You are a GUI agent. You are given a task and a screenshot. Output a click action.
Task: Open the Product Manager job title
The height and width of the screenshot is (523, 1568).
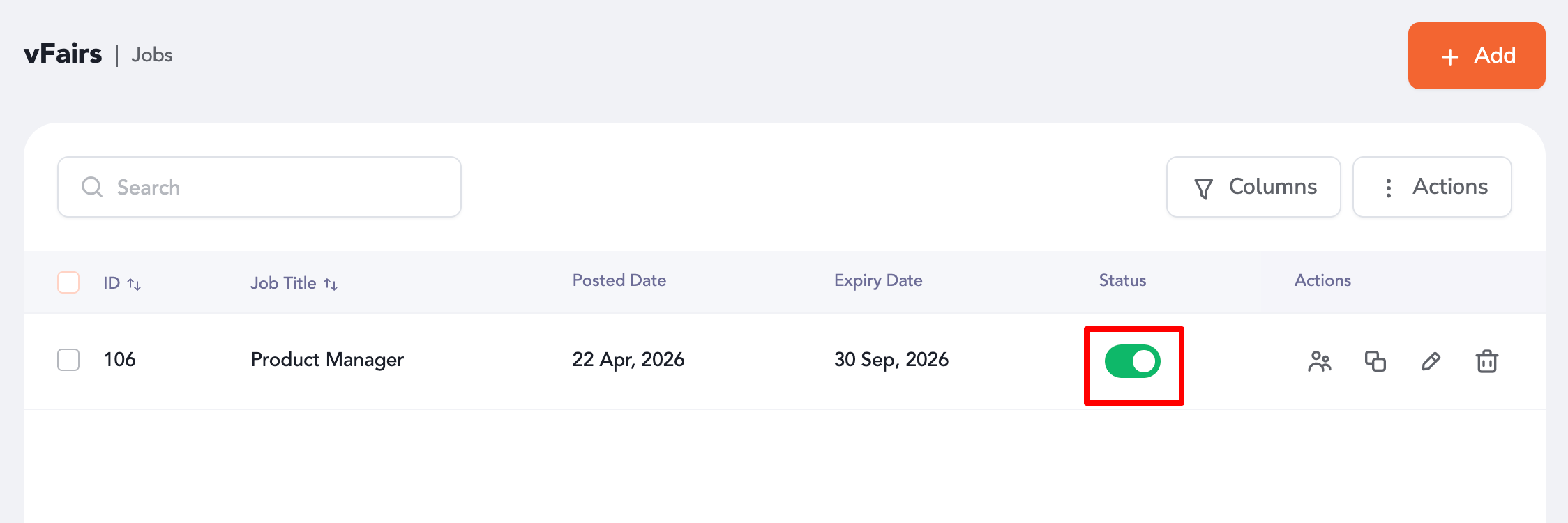[327, 360]
